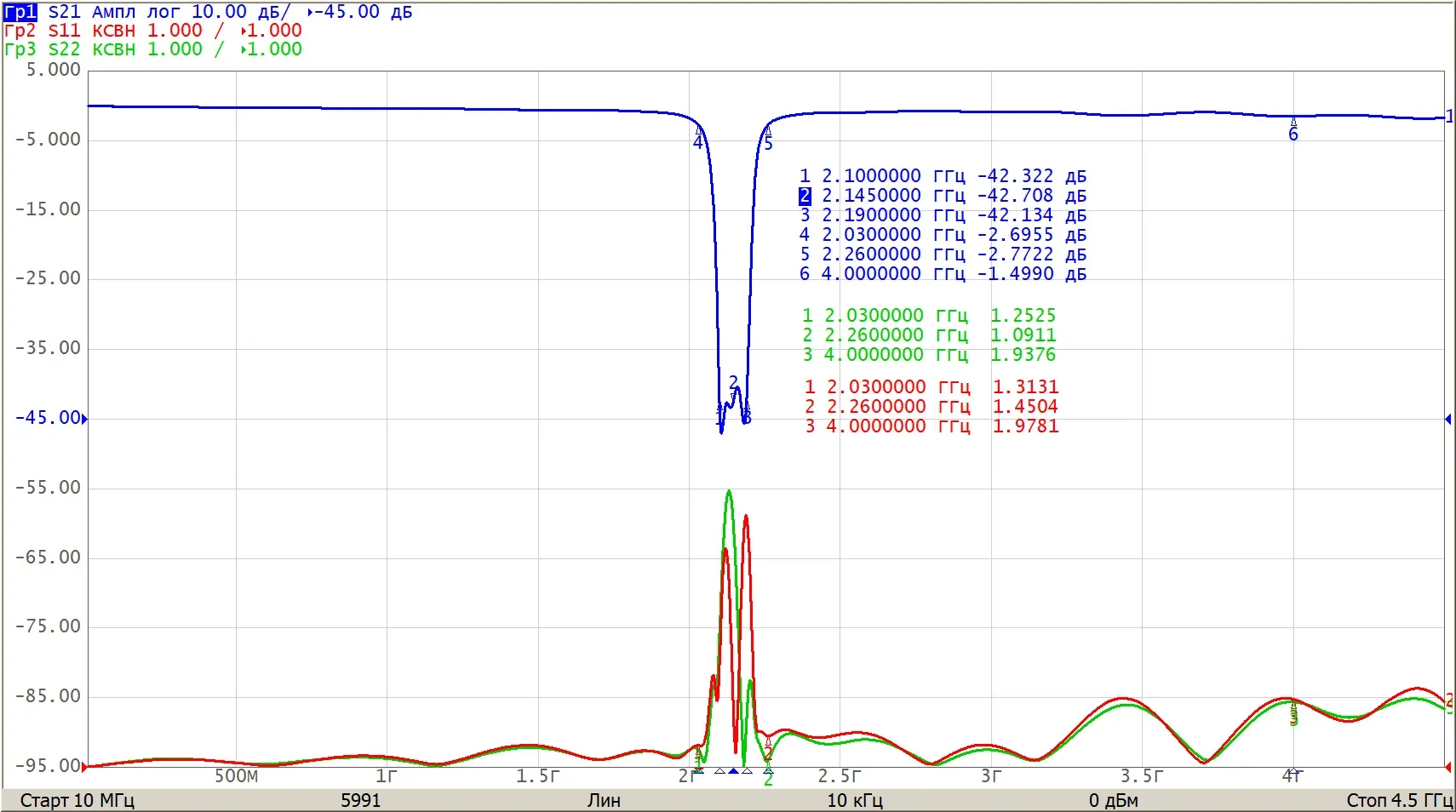Select green marker row with value 1.9376
This screenshot has height=812, width=1456.
(x=929, y=355)
